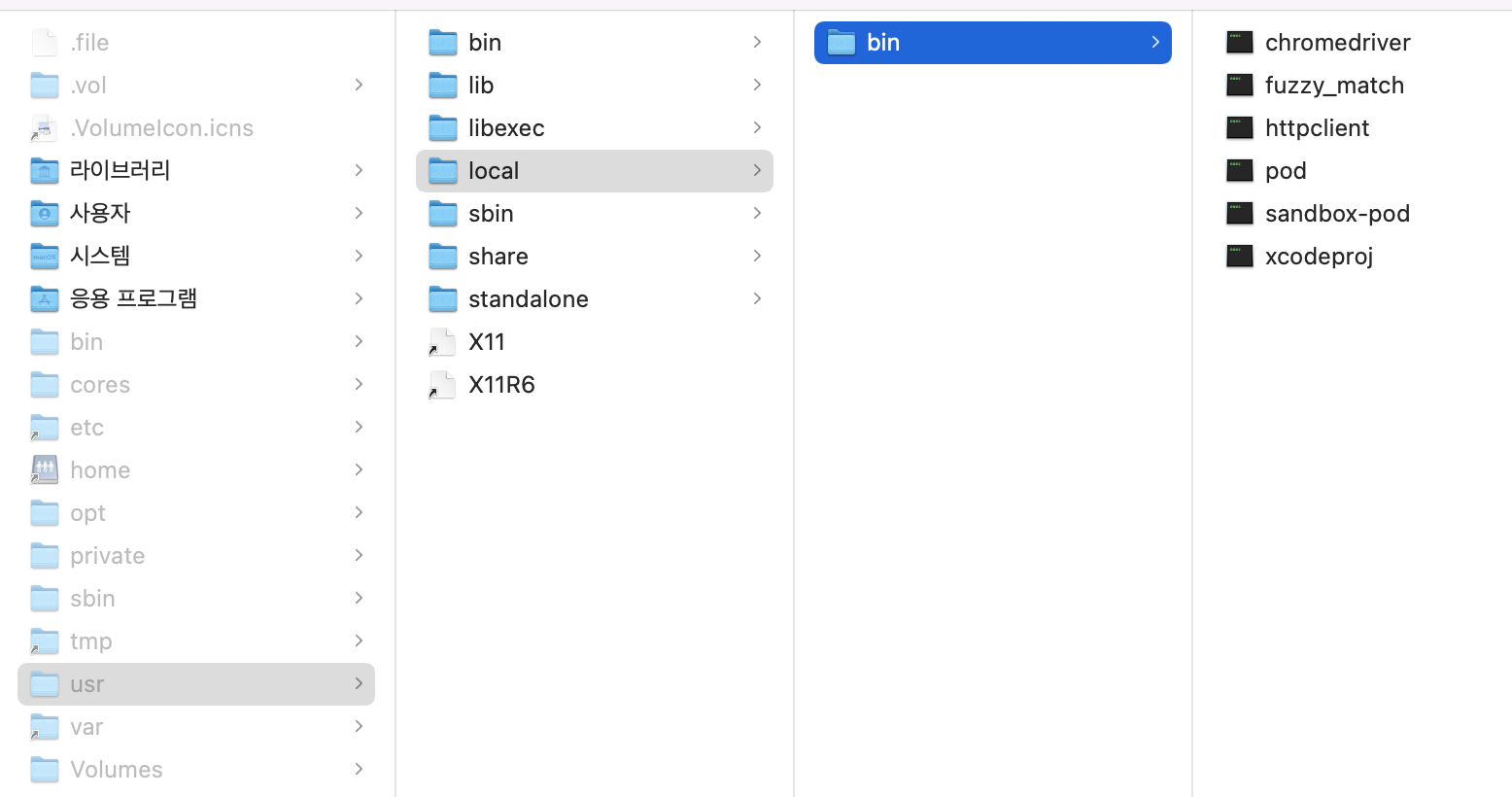
Task: Select the private folder name
Action: [x=107, y=556]
